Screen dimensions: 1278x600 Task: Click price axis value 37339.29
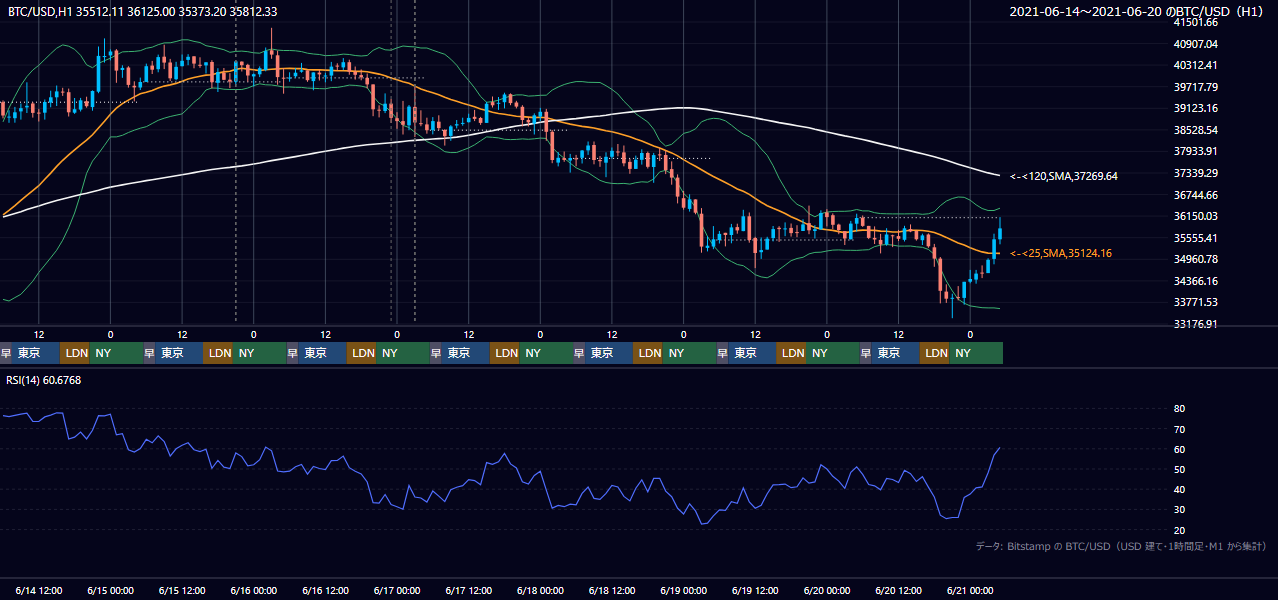(1195, 173)
